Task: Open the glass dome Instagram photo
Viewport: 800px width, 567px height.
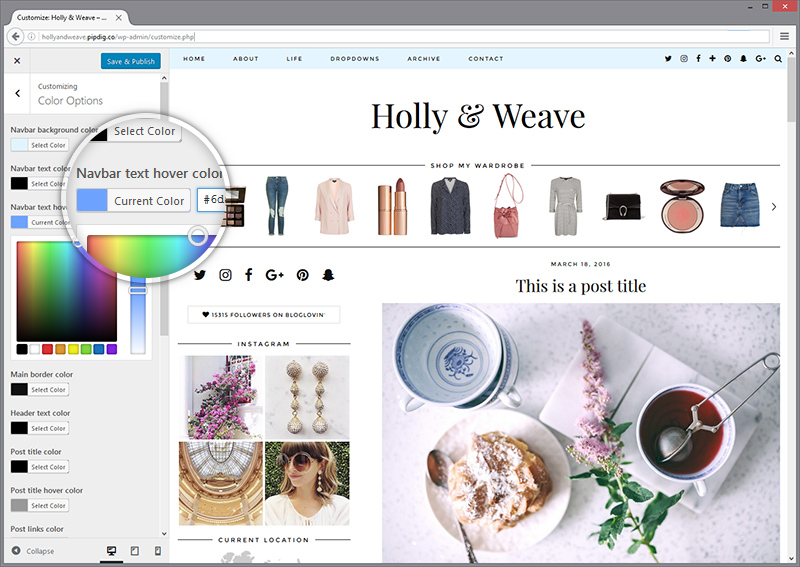Action: click(x=220, y=483)
